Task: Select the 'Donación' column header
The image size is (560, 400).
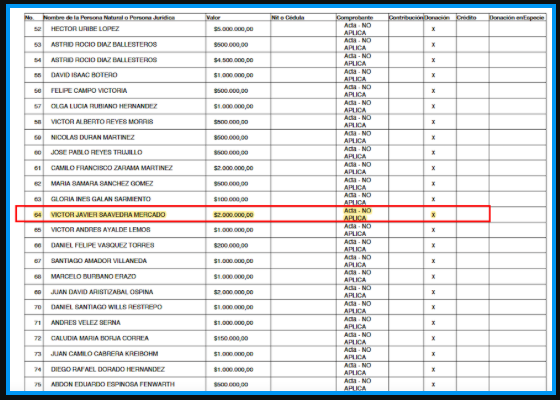Action: [437, 18]
